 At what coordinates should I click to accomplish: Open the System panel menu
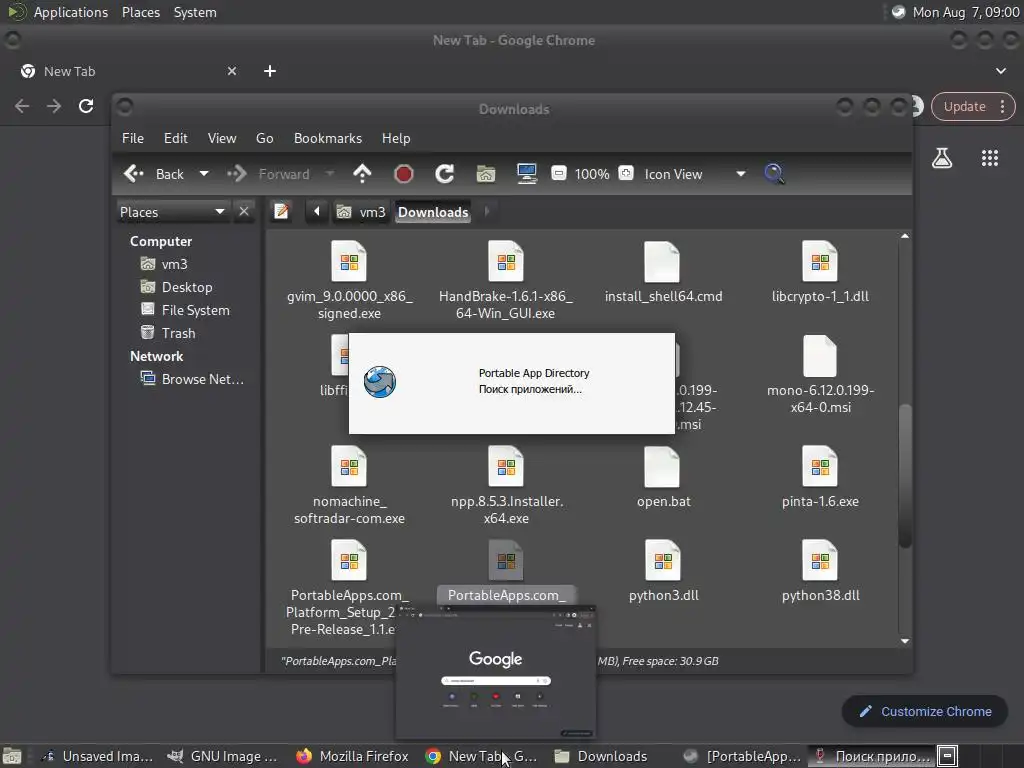pyautogui.click(x=195, y=12)
